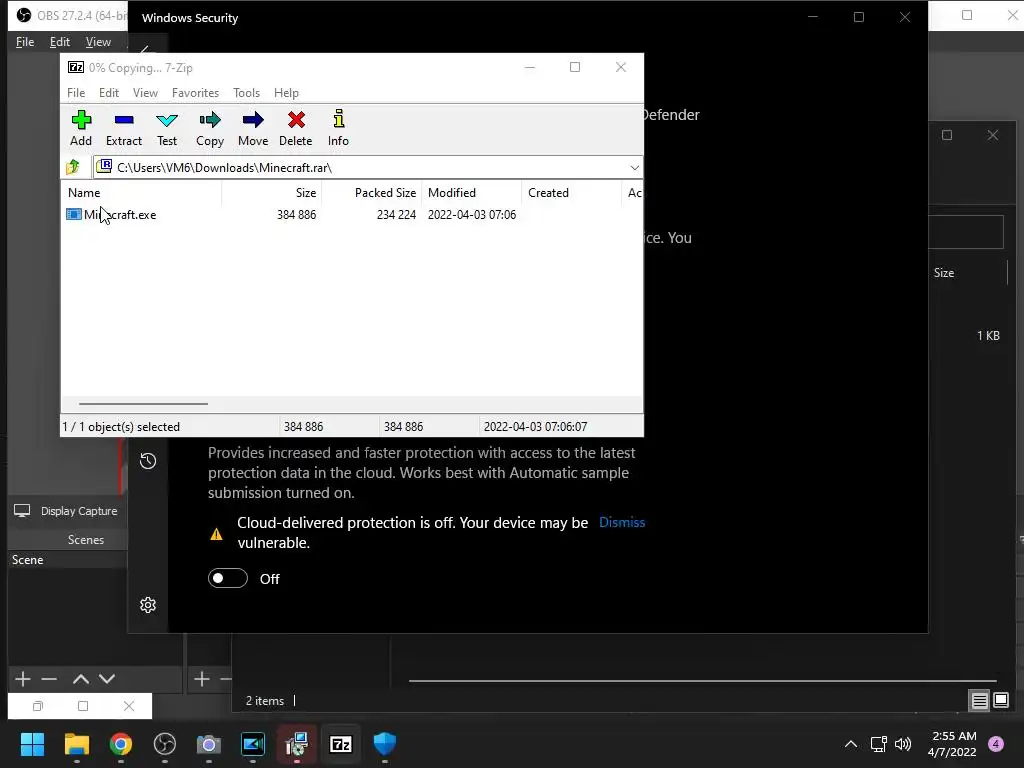Viewport: 1024px width, 768px height.
Task: Sort by the Modified column header
Action: (x=472, y=193)
